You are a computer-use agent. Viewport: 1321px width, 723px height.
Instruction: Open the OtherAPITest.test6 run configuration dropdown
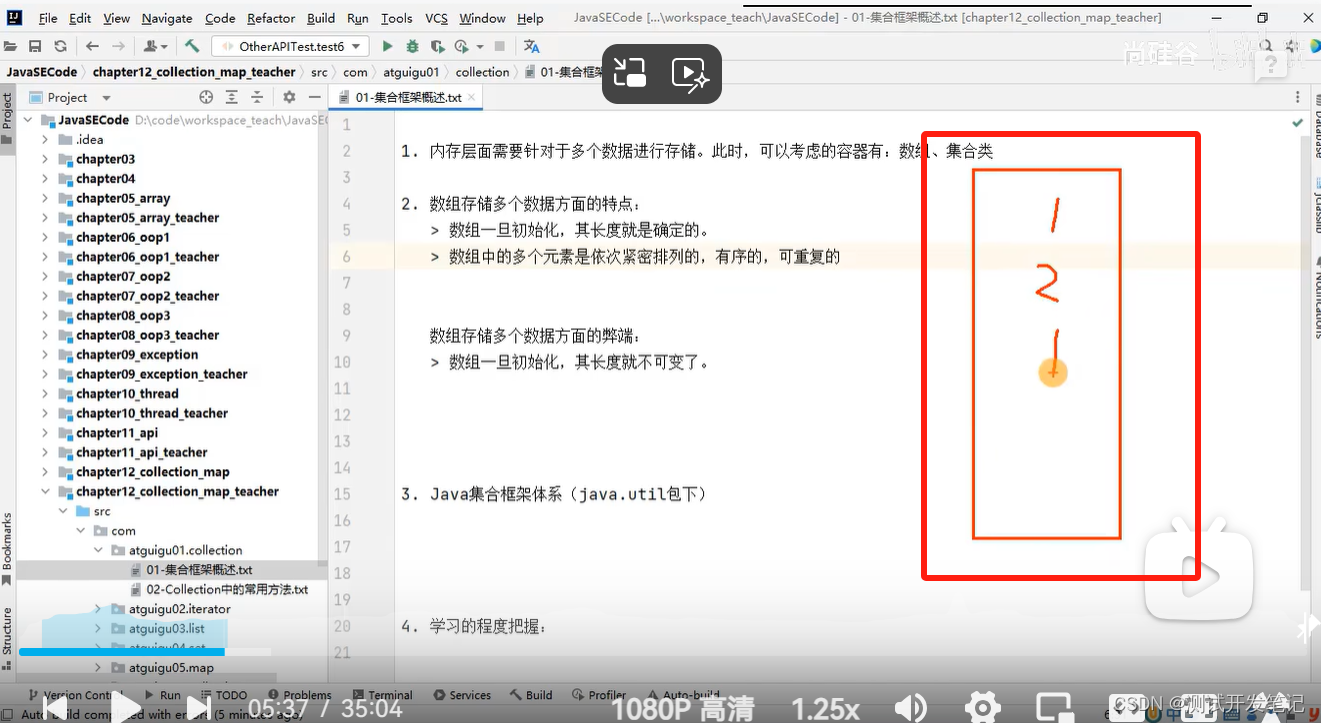pos(289,46)
